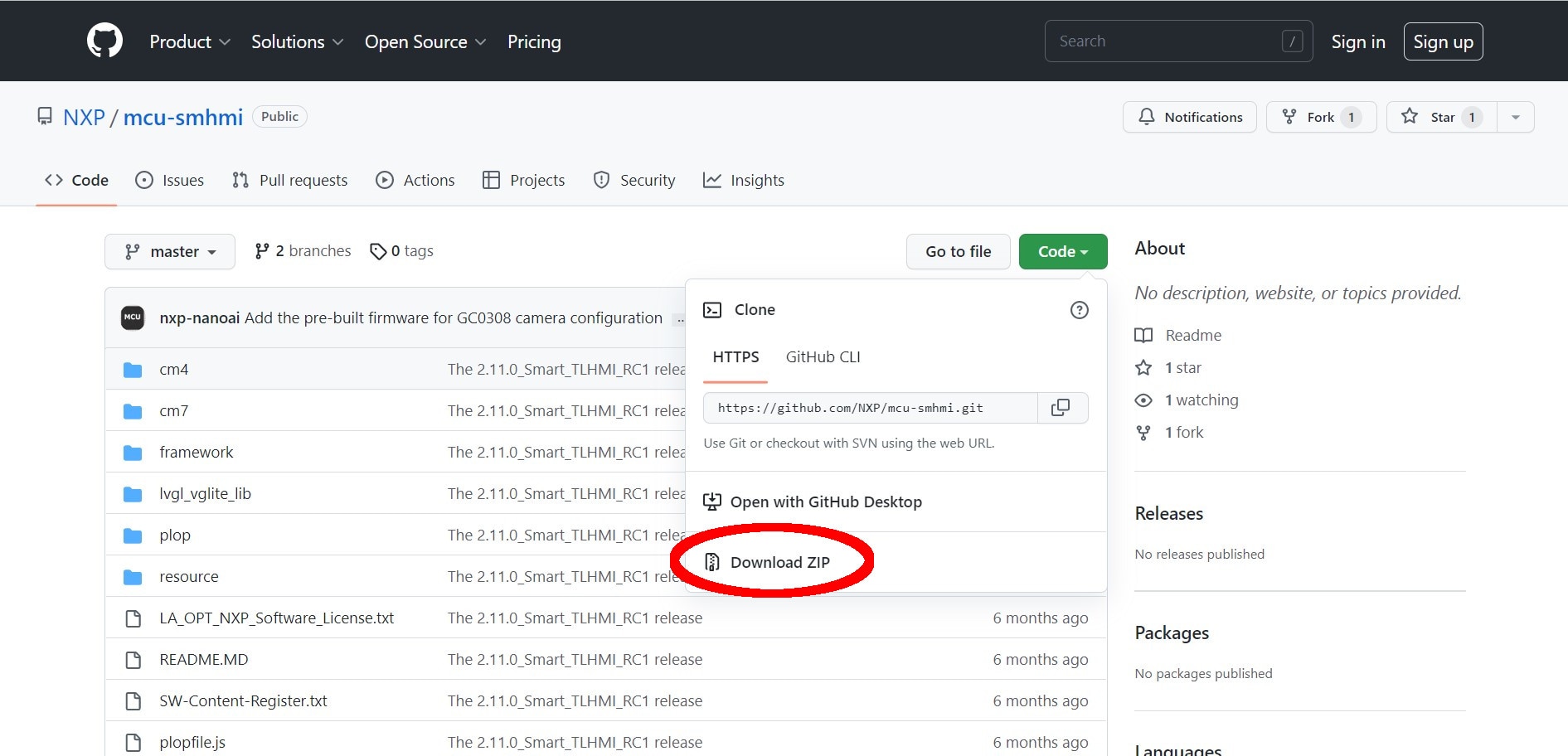Click the Notifications bell button
The height and width of the screenshot is (756, 1568).
(1189, 117)
